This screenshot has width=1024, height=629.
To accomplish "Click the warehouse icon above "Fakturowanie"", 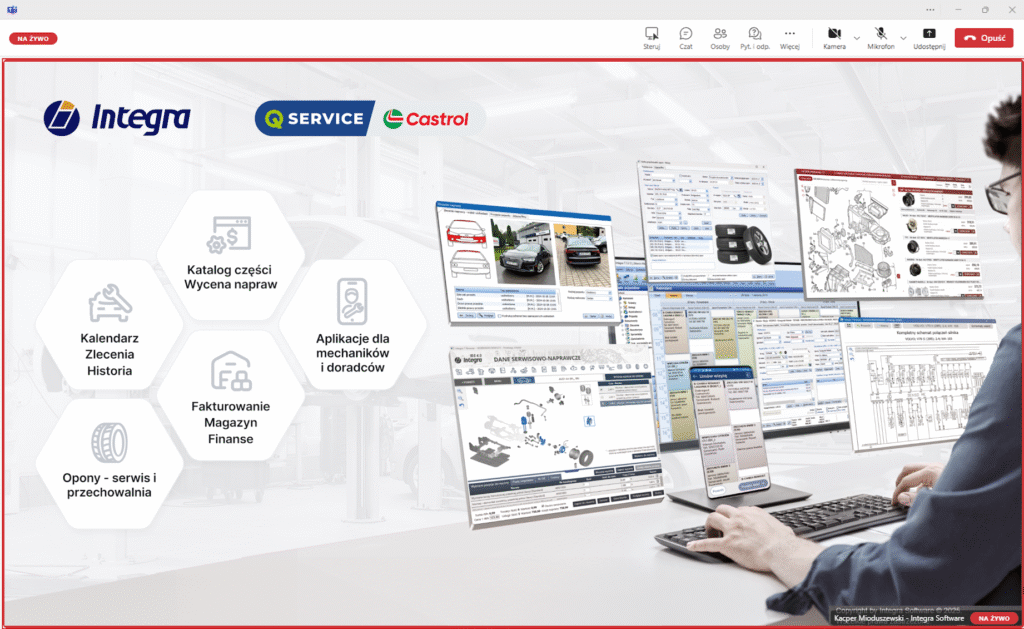I will pos(231,371).
